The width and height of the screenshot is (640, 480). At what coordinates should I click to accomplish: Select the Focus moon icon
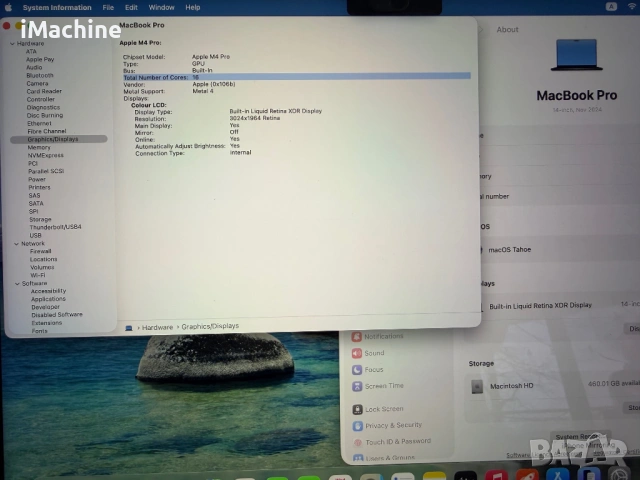pos(357,370)
